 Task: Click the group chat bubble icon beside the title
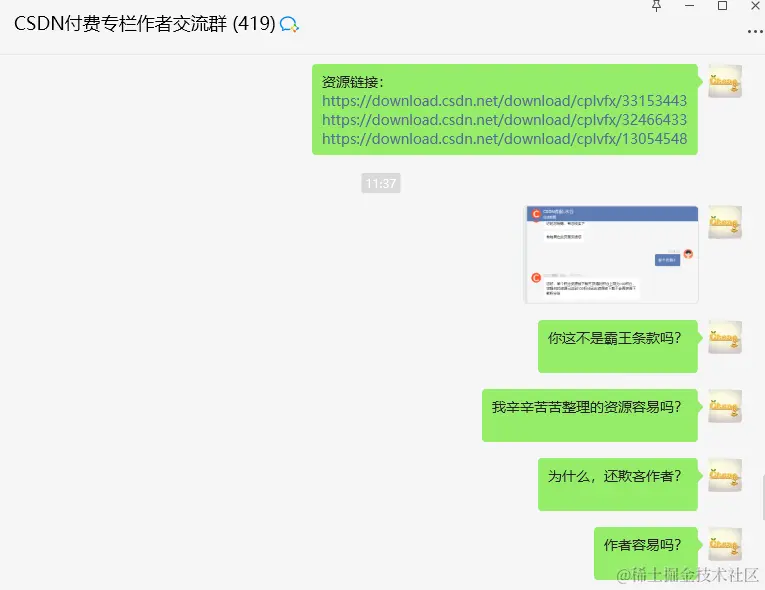coord(289,24)
